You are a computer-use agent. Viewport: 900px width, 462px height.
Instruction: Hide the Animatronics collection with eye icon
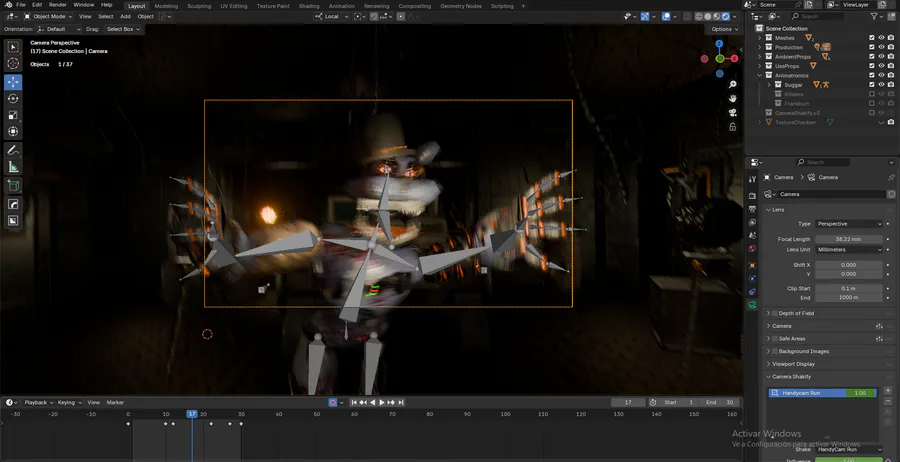(882, 75)
